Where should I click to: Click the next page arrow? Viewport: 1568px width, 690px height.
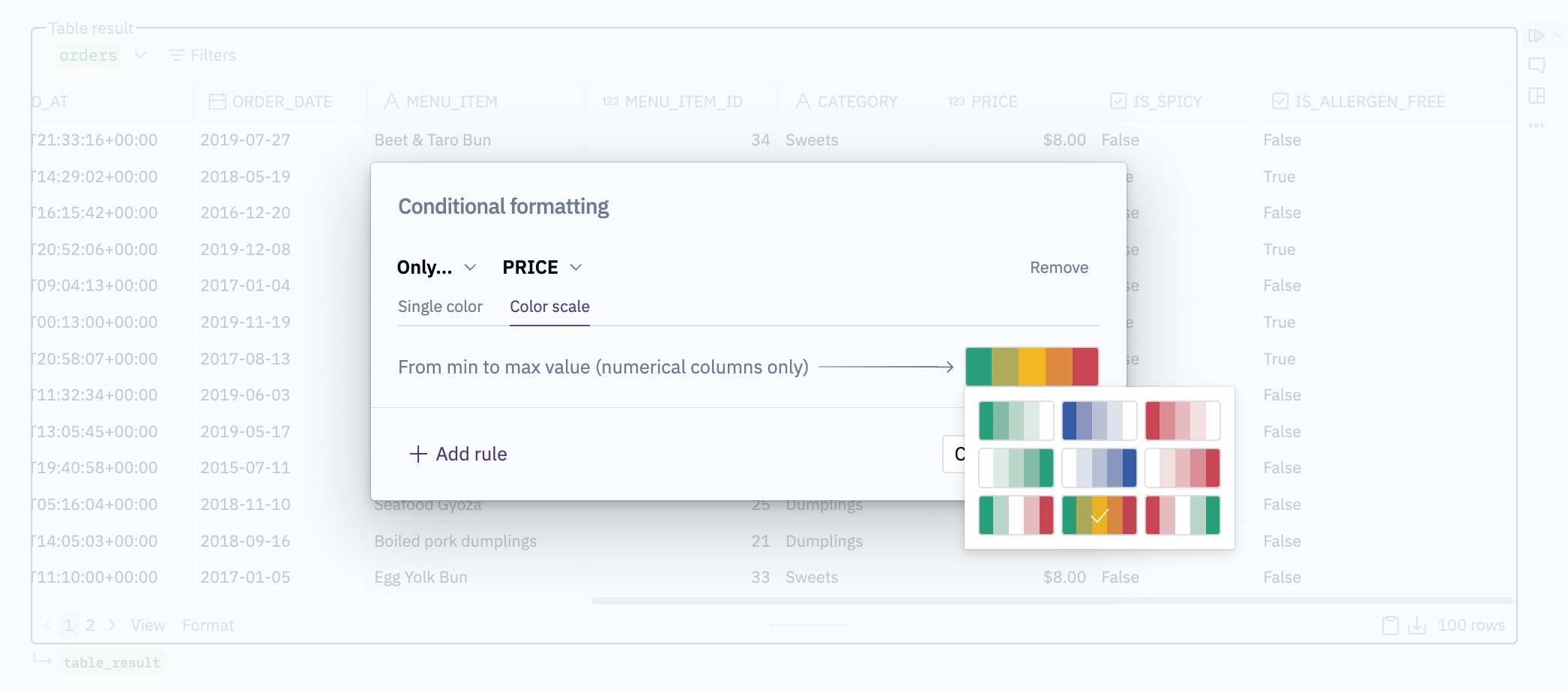coord(112,625)
